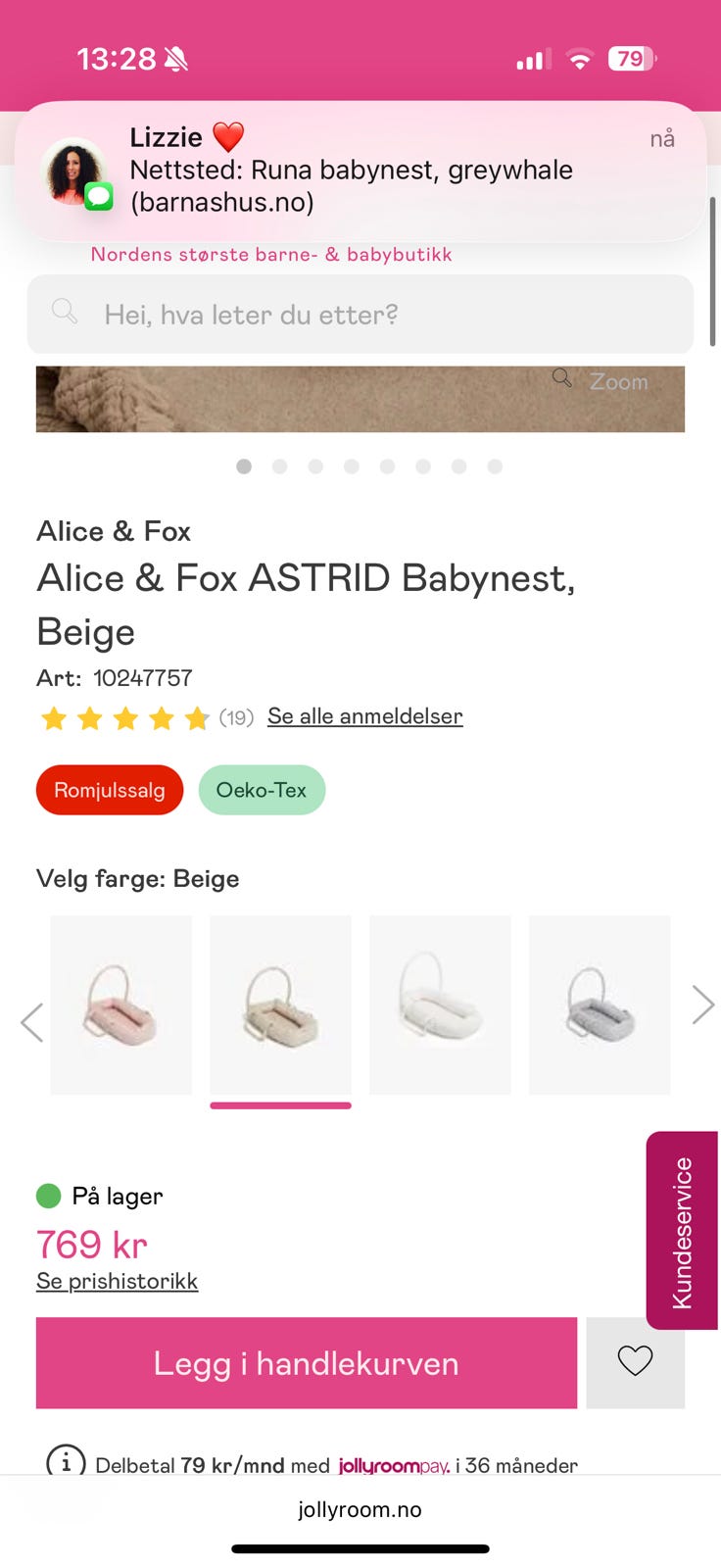Viewport: 721px width, 1568px height.
Task: Tap Lizzie's avatar in notification
Action: coord(74,171)
